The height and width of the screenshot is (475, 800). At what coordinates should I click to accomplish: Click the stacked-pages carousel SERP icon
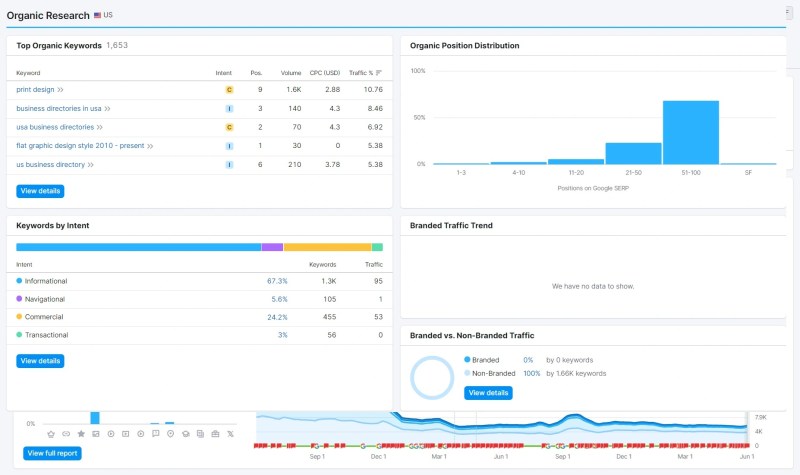point(201,434)
